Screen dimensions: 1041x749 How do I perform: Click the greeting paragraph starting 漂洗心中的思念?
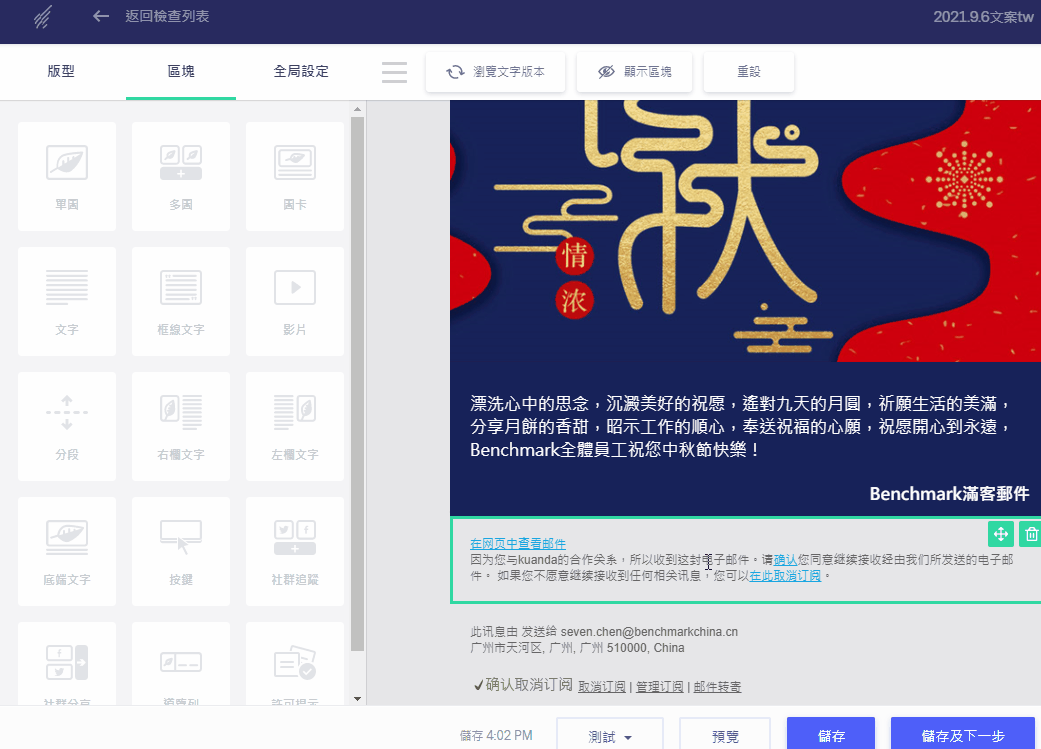[740, 426]
